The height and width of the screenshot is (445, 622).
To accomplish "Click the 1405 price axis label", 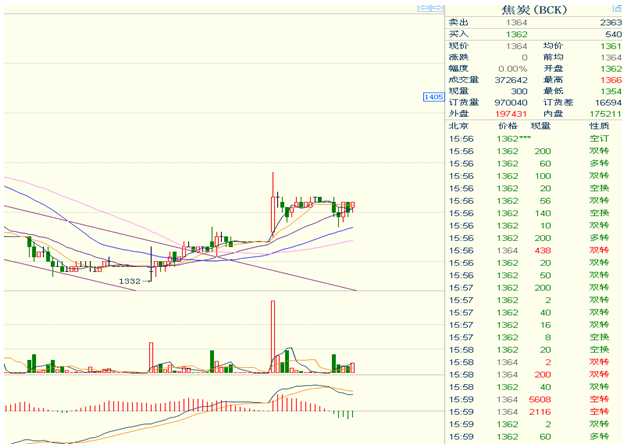I will pyautogui.click(x=433, y=97).
